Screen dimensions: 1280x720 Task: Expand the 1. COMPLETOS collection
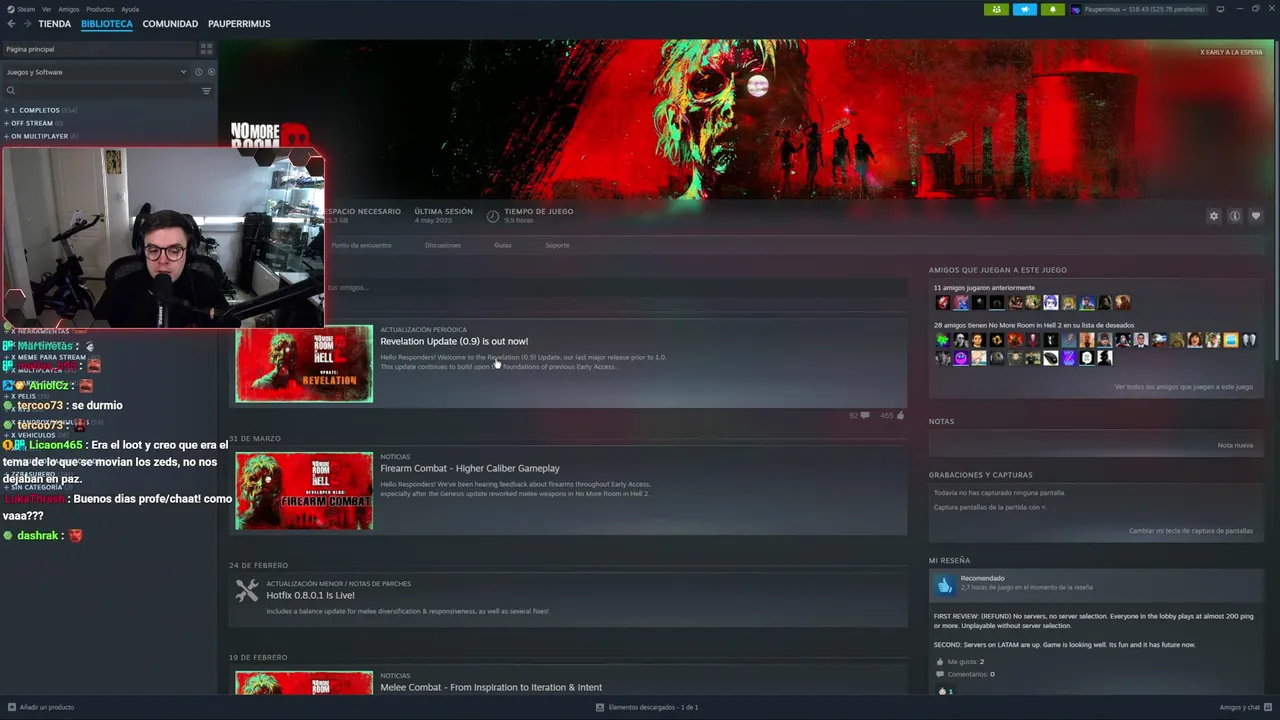(x=40, y=110)
